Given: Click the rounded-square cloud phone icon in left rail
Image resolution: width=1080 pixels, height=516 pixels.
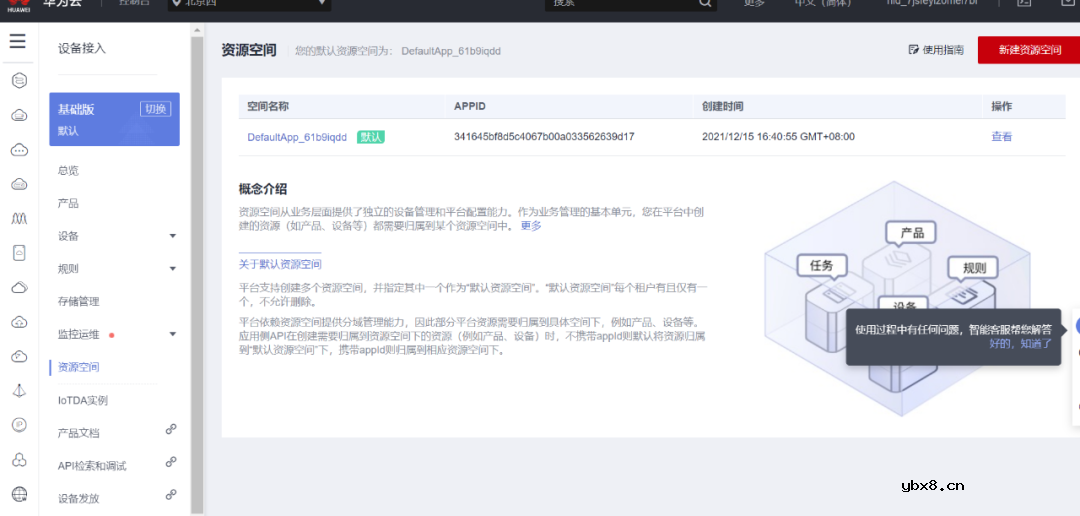Looking at the screenshot, I should click(19, 253).
